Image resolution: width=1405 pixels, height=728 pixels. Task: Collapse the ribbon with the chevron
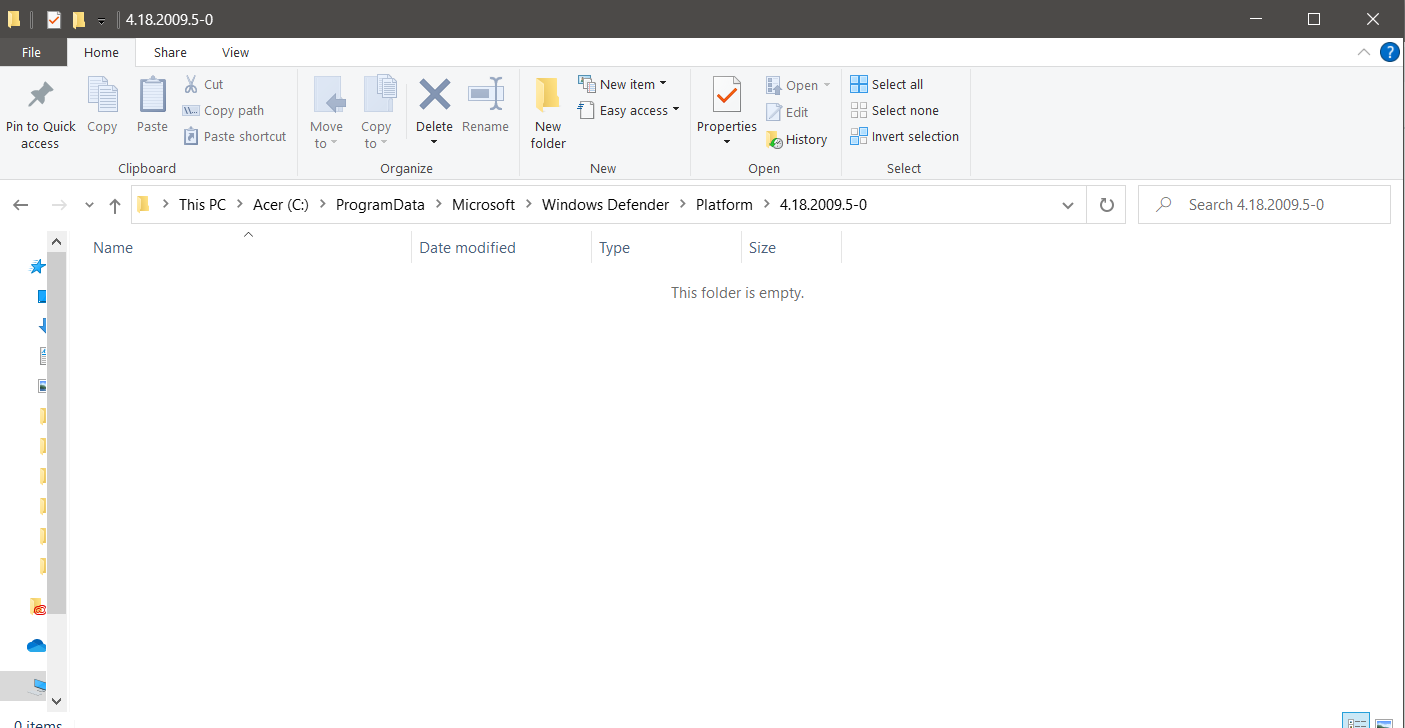tap(1363, 52)
